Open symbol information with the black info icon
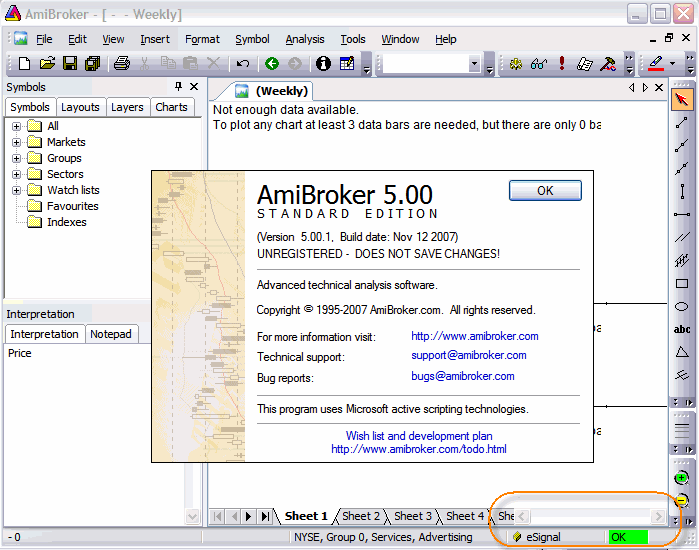The height and width of the screenshot is (550, 699). tap(323, 64)
